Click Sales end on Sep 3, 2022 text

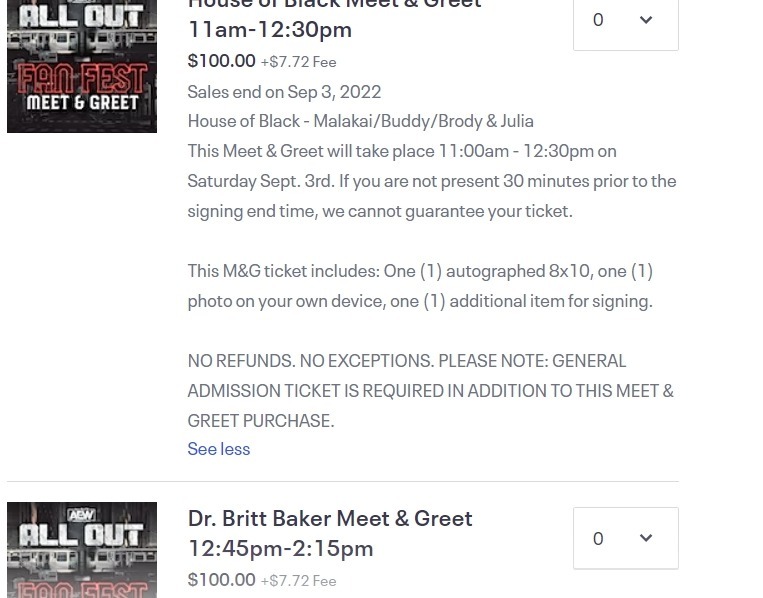[284, 91]
